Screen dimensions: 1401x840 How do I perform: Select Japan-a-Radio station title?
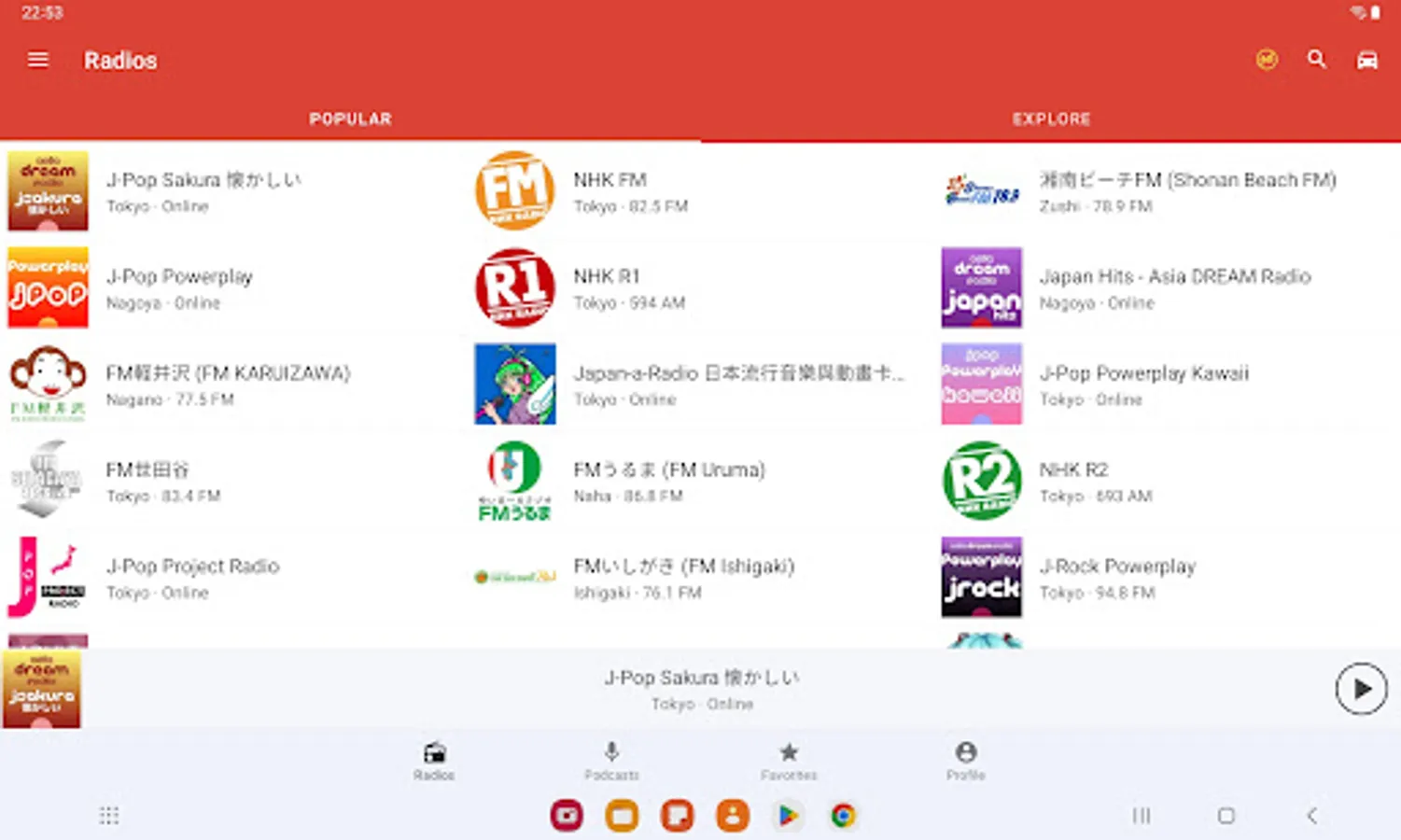[x=738, y=373]
